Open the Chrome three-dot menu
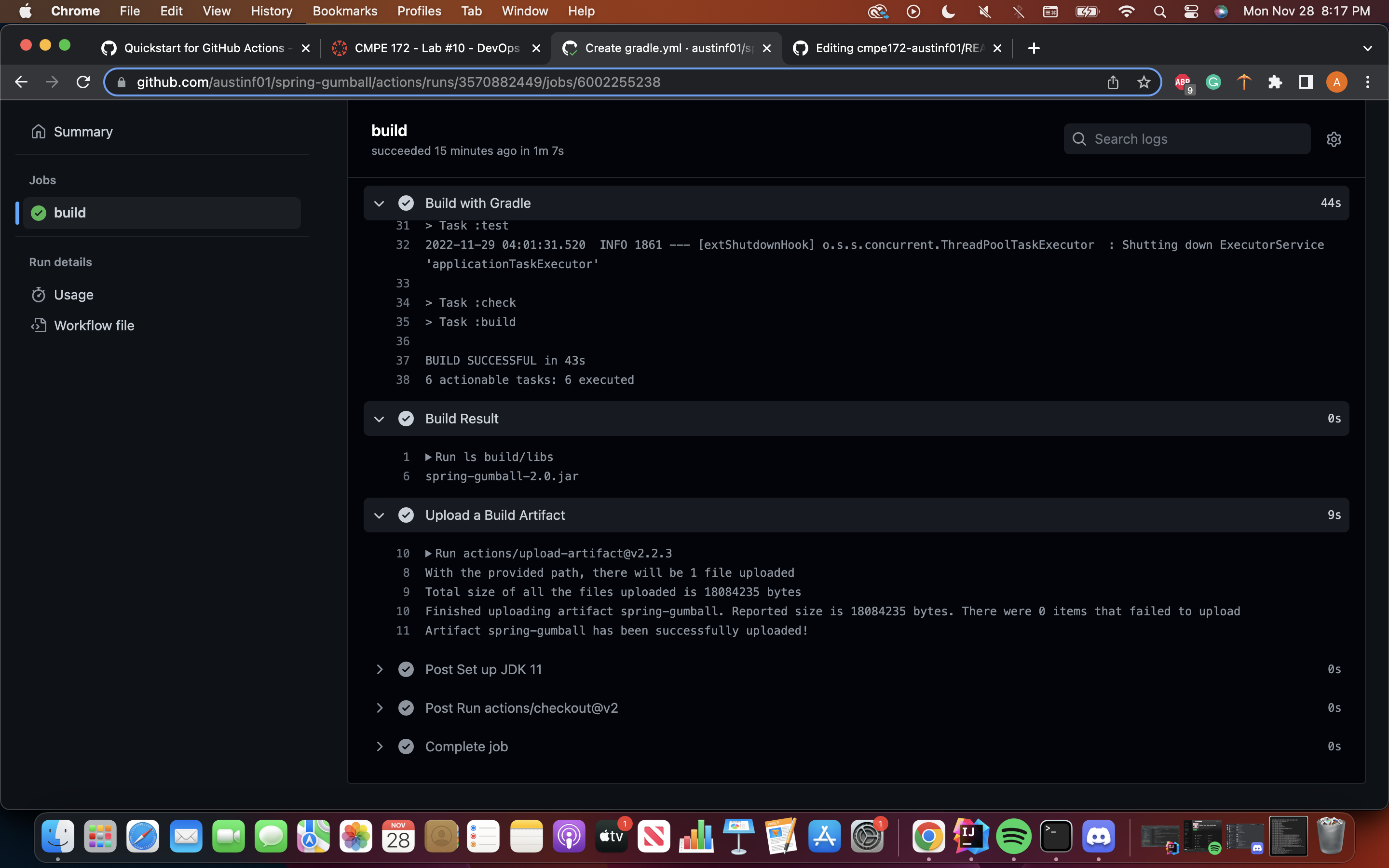 1368,82
